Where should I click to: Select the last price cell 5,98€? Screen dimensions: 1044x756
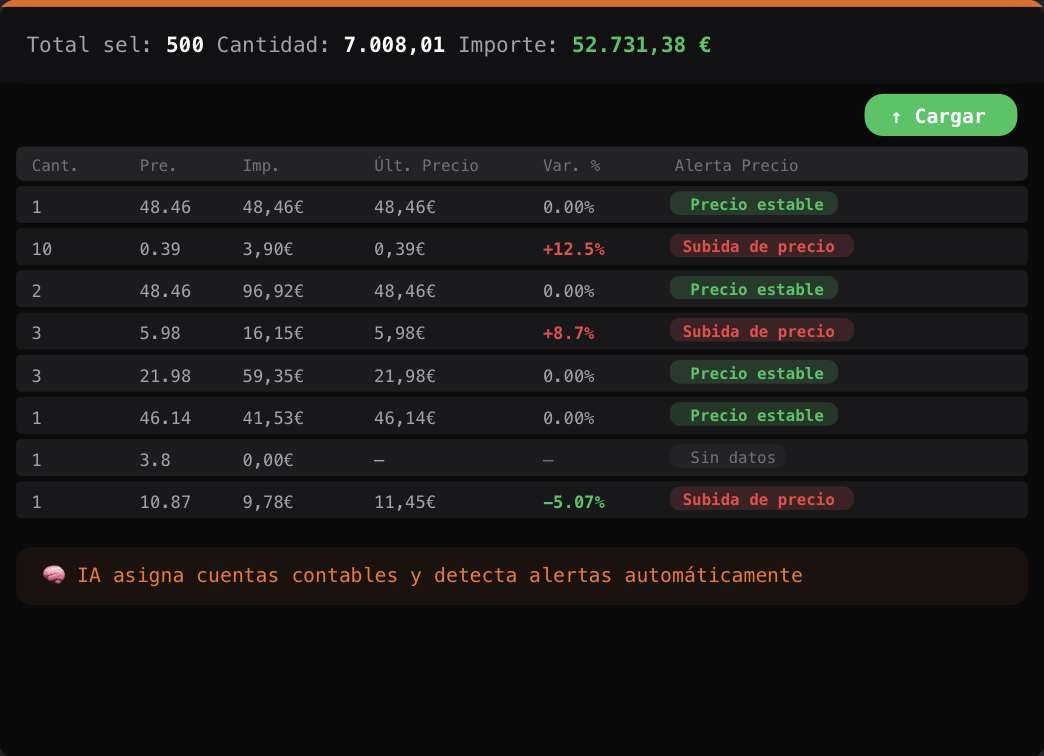tap(399, 333)
